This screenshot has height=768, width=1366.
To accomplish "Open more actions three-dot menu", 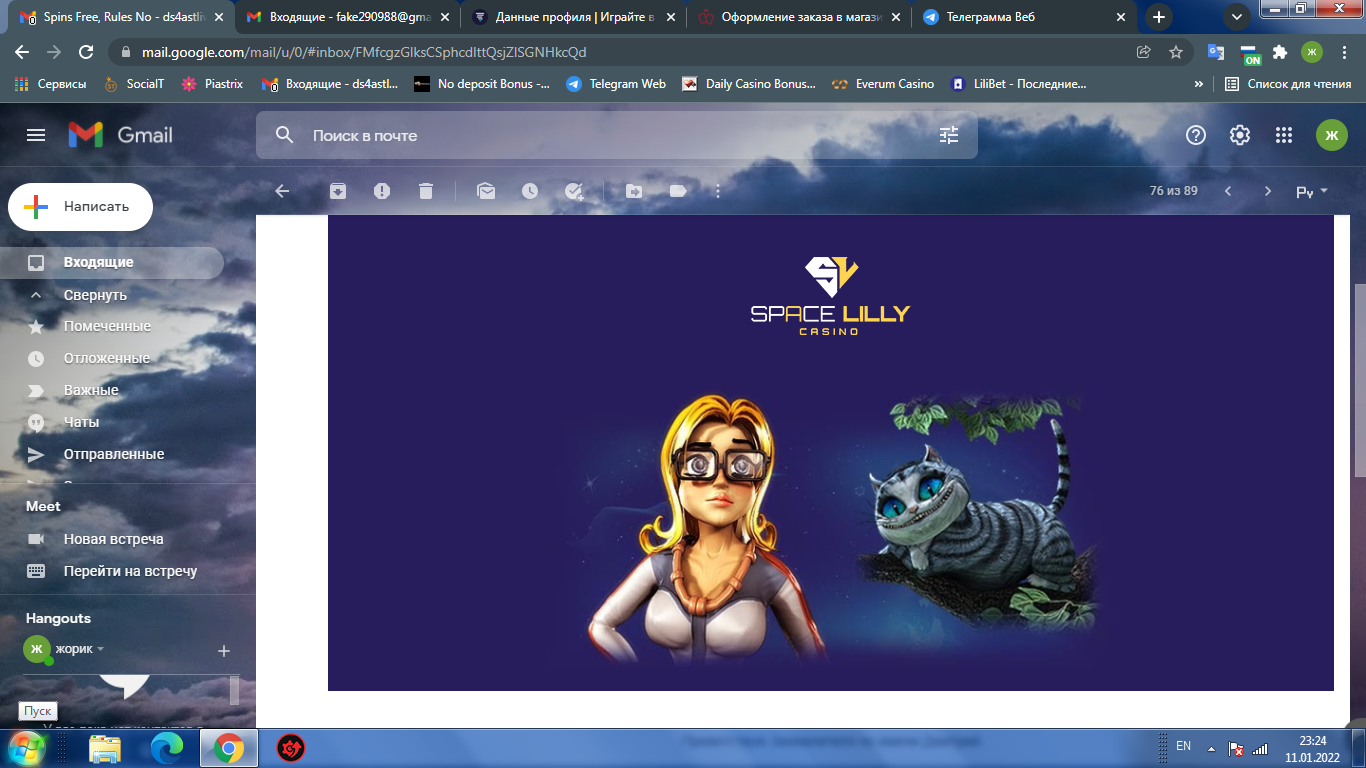I will (718, 191).
